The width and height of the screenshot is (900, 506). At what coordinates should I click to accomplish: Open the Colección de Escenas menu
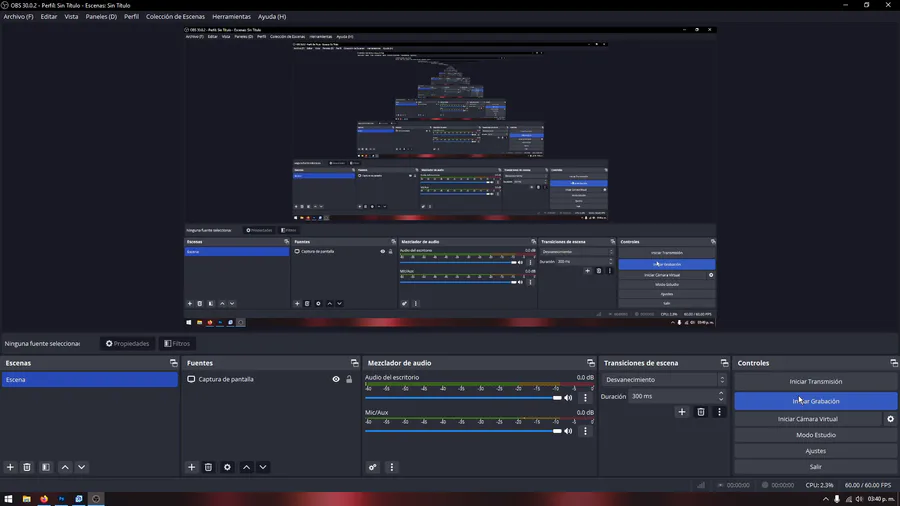[x=175, y=17]
